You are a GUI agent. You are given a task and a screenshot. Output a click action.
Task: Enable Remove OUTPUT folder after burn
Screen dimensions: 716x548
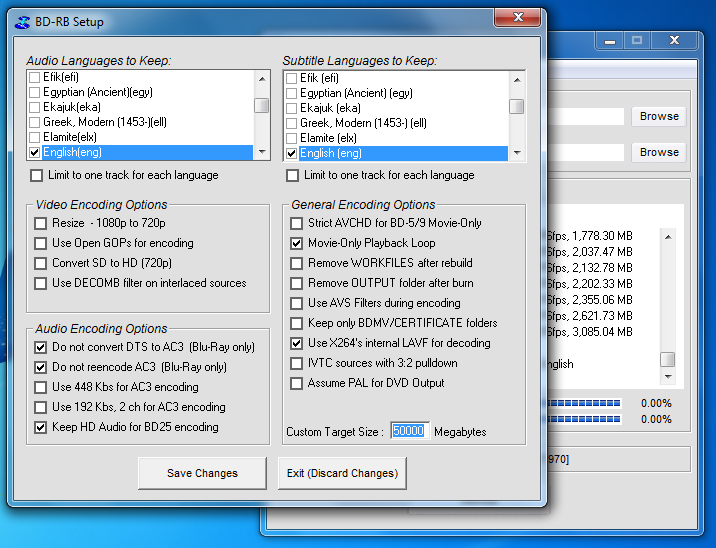pos(296,284)
